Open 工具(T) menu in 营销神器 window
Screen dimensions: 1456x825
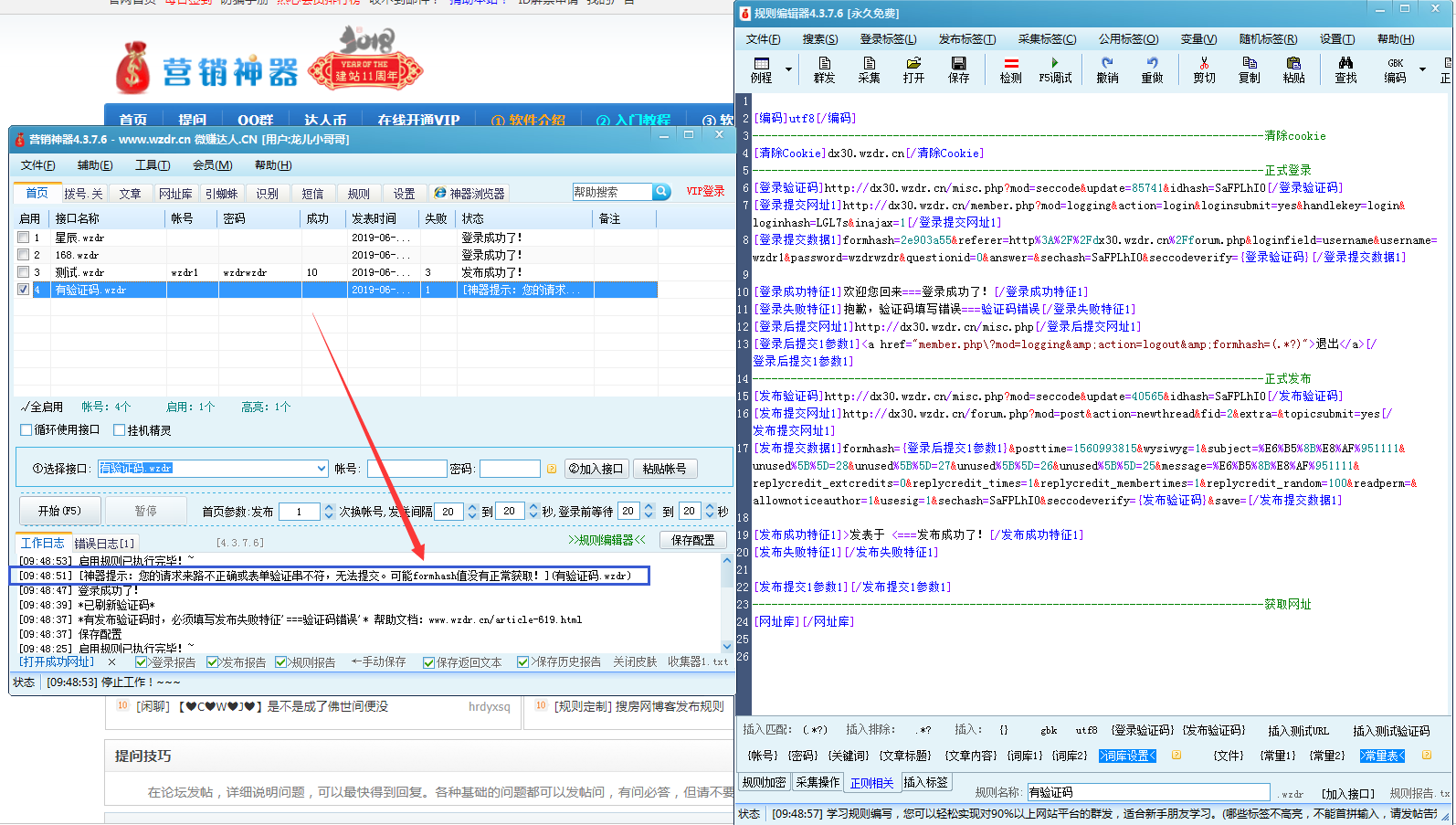click(x=153, y=165)
